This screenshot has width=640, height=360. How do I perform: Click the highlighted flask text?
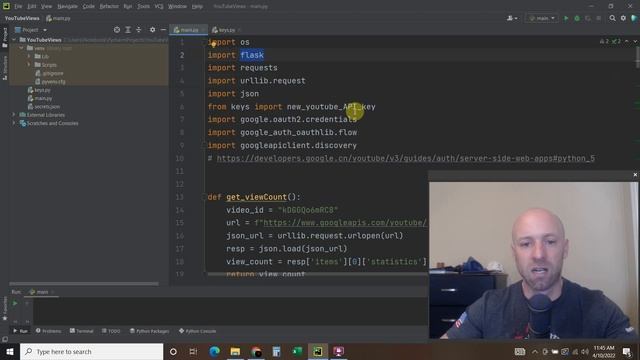[252, 55]
